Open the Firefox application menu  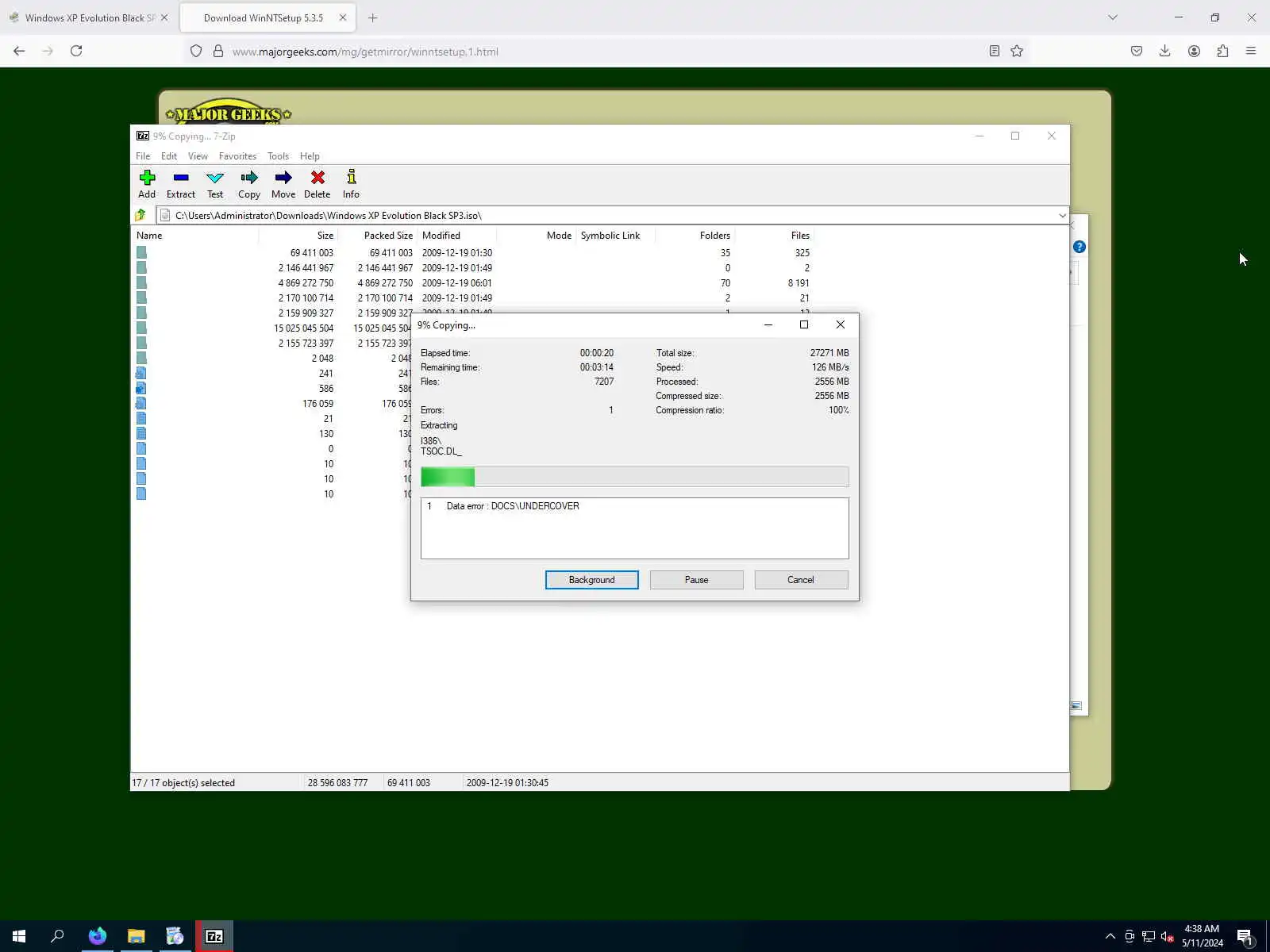pos(1251,51)
